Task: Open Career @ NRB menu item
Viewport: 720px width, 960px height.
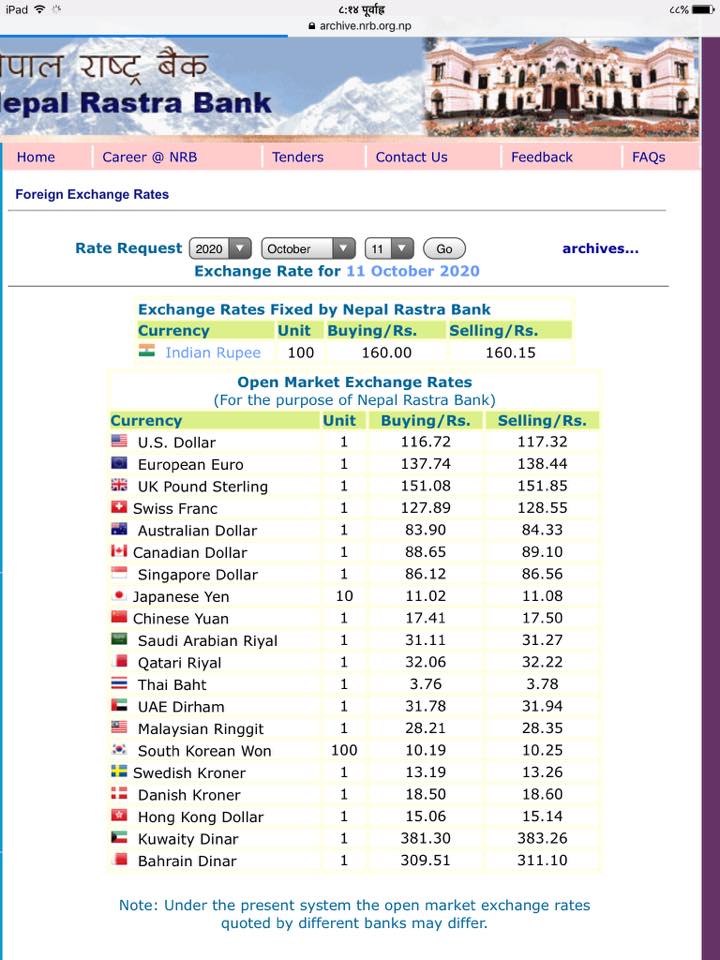Action: click(149, 157)
